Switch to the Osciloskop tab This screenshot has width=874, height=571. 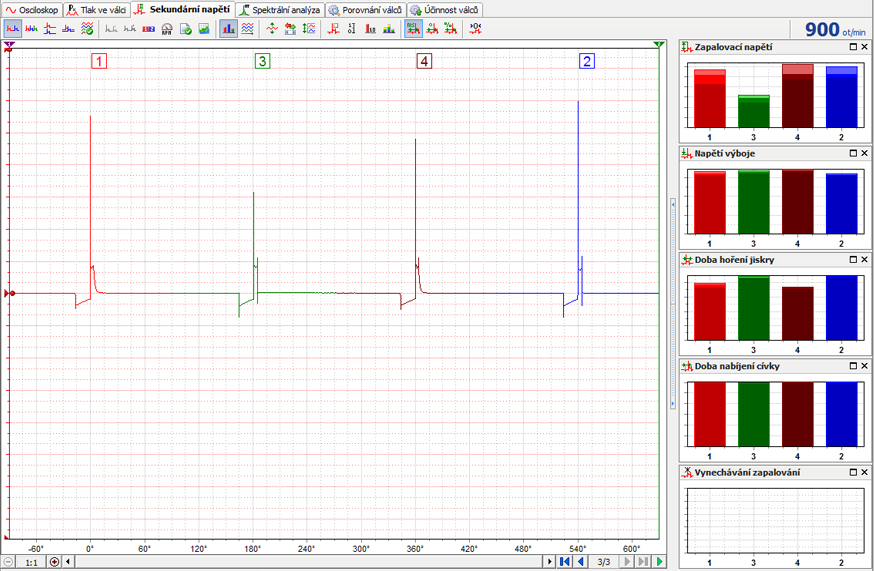tap(32, 9)
